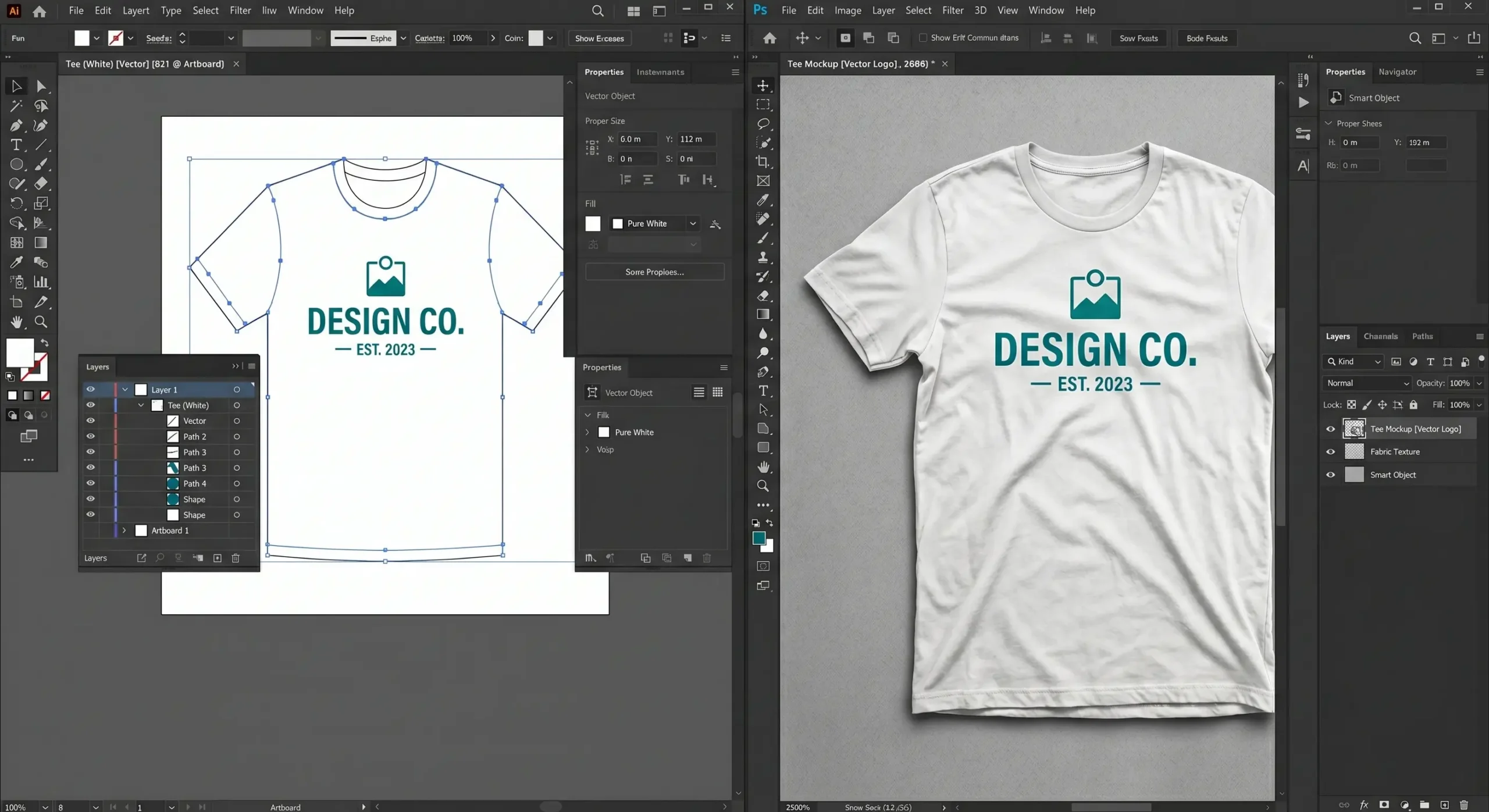This screenshot has width=1489, height=812.
Task: Open the Pure White fill dropdown
Action: point(693,224)
